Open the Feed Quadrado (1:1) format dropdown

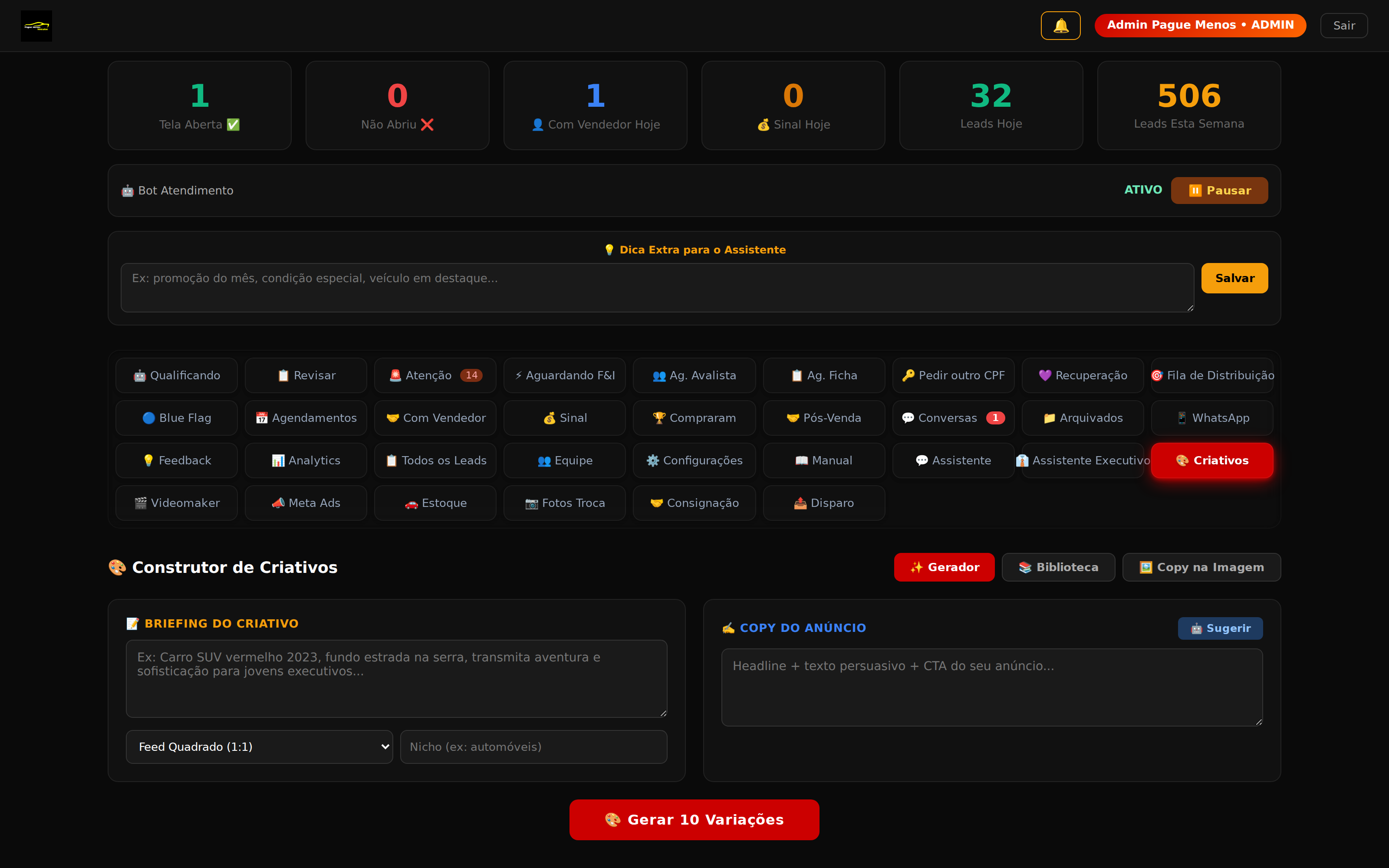click(x=260, y=747)
